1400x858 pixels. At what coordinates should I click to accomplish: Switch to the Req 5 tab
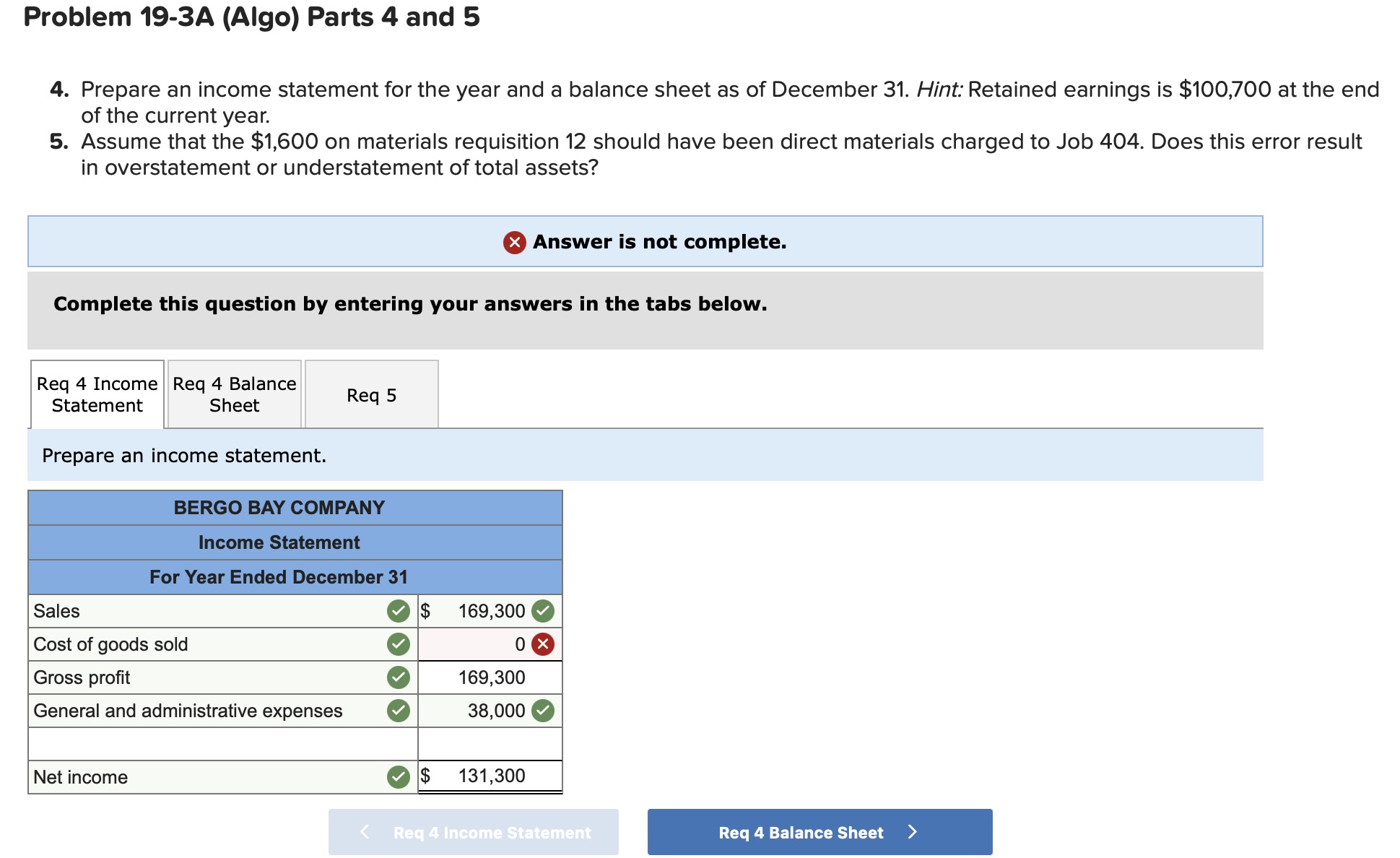[x=372, y=394]
